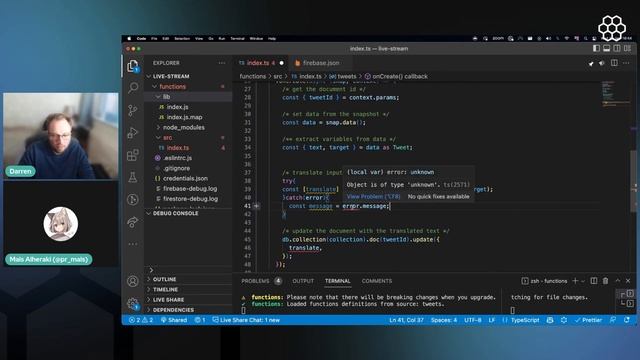
Task: Click the editor minimap
Action: click(616, 95)
